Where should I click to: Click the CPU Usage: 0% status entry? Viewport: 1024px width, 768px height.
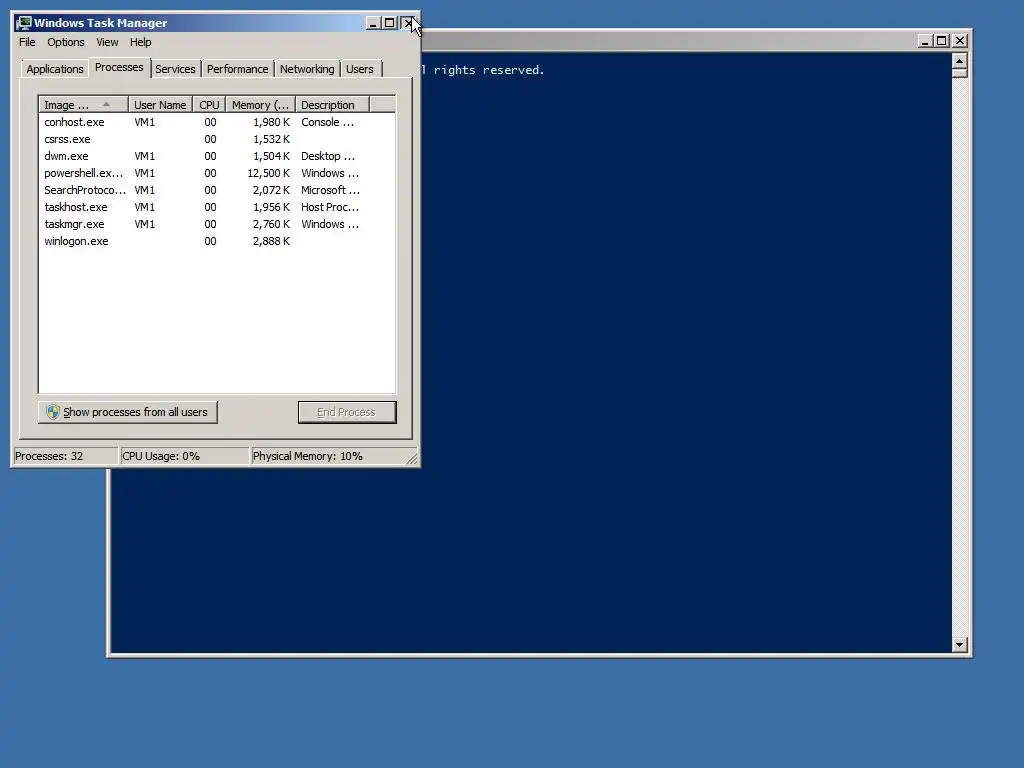point(185,456)
